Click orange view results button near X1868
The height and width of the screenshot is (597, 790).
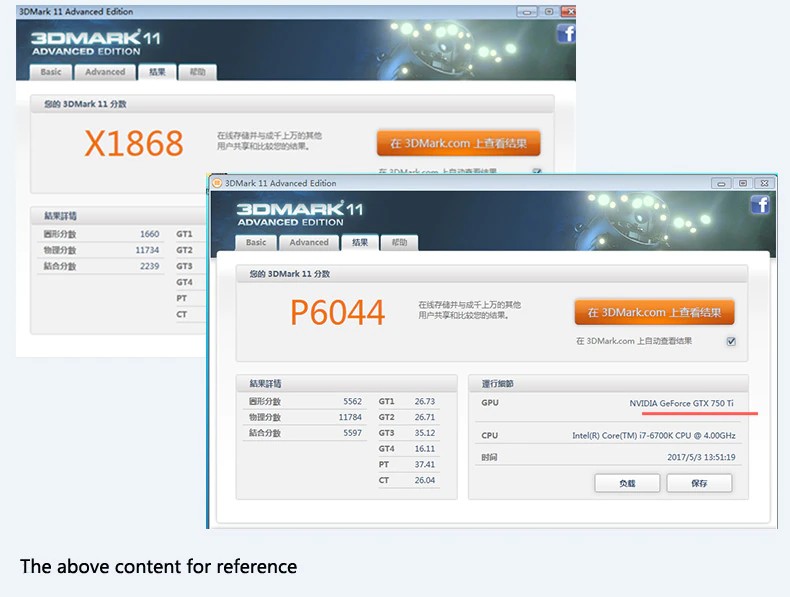coord(458,143)
